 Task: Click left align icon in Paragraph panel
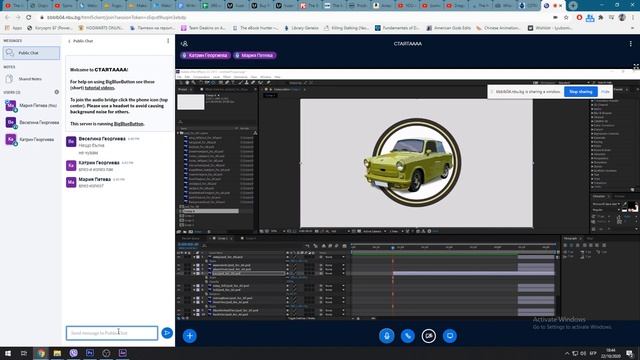tap(565, 245)
